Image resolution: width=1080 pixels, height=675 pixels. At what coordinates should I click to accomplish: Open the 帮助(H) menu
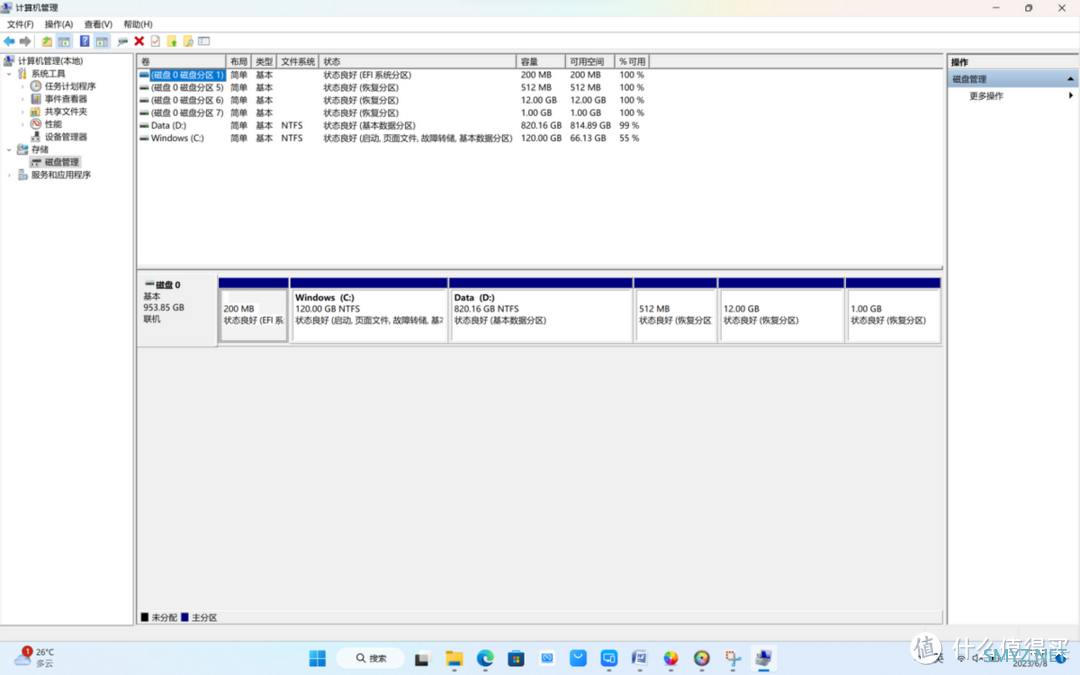138,24
